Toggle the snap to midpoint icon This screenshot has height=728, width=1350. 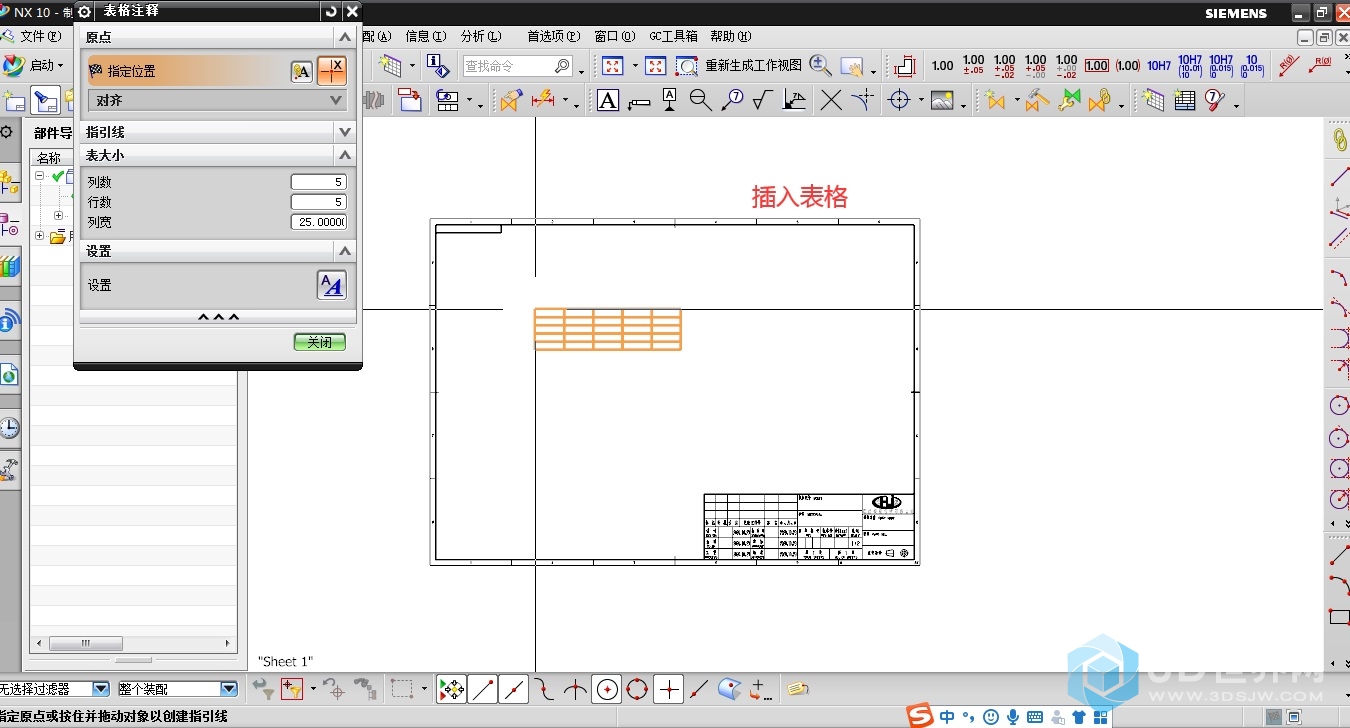pyautogui.click(x=514, y=689)
